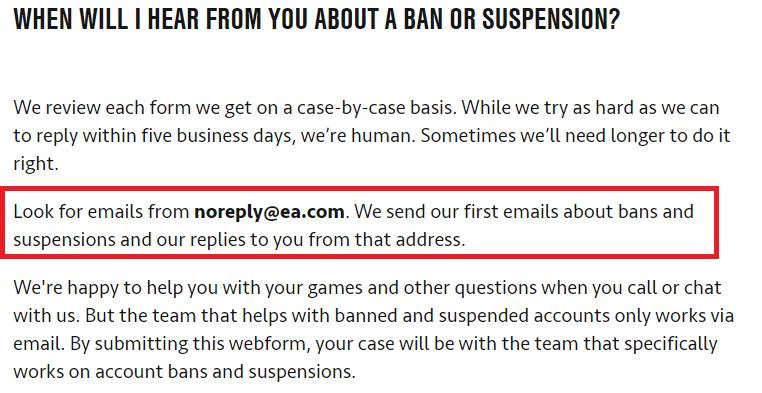762x393 pixels.
Task: Click the text 'Look for emails from'
Action: click(x=101, y=212)
